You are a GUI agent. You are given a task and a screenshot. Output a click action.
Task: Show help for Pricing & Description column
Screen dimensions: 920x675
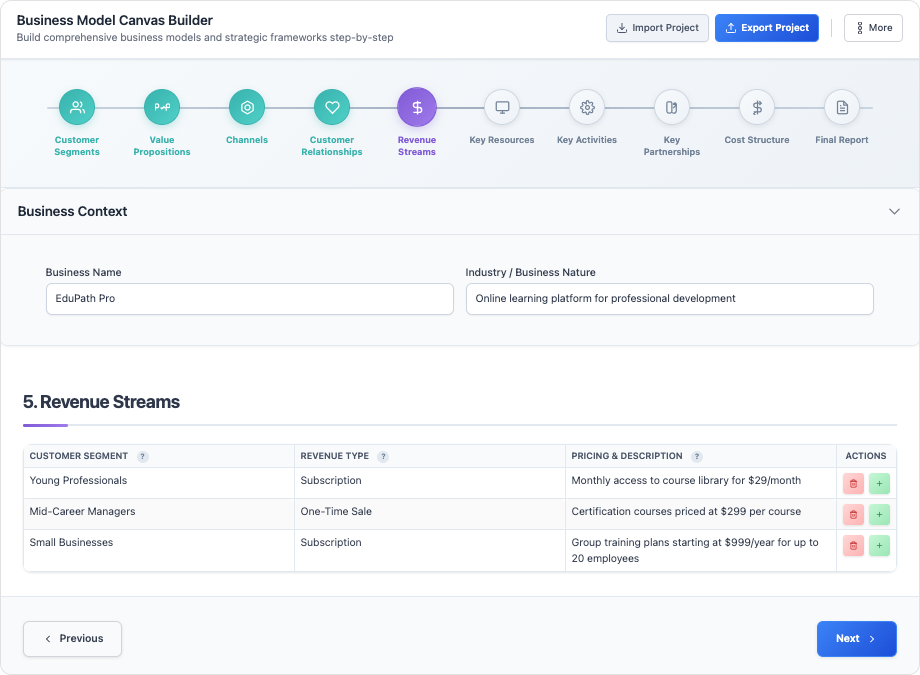tap(697, 457)
